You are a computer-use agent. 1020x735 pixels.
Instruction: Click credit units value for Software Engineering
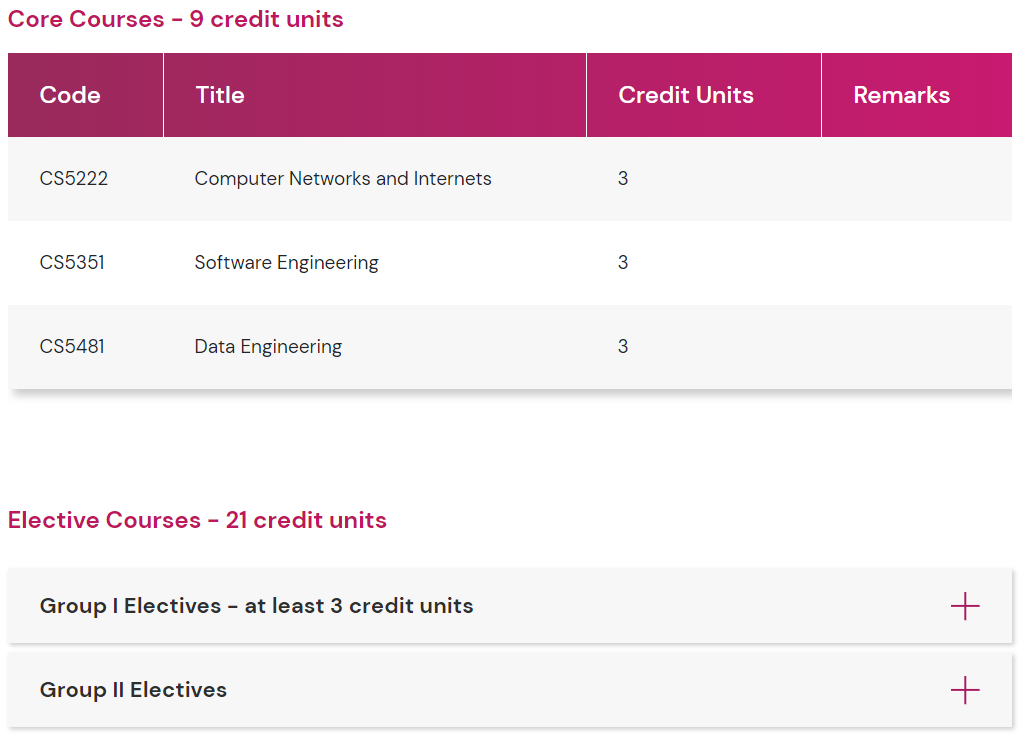pyautogui.click(x=623, y=263)
